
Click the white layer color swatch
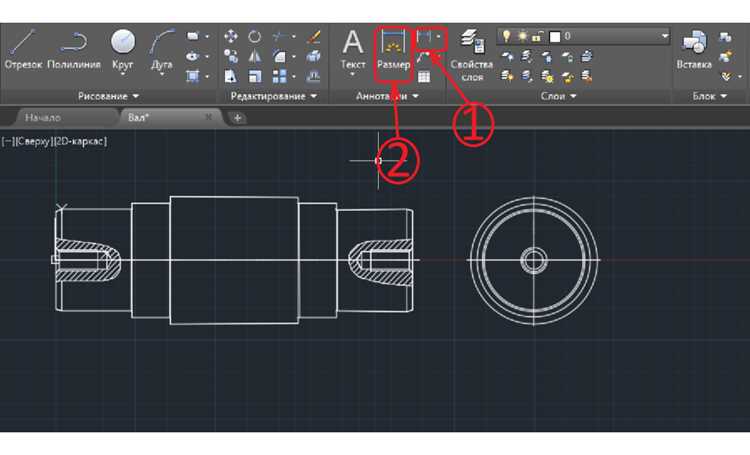point(555,36)
